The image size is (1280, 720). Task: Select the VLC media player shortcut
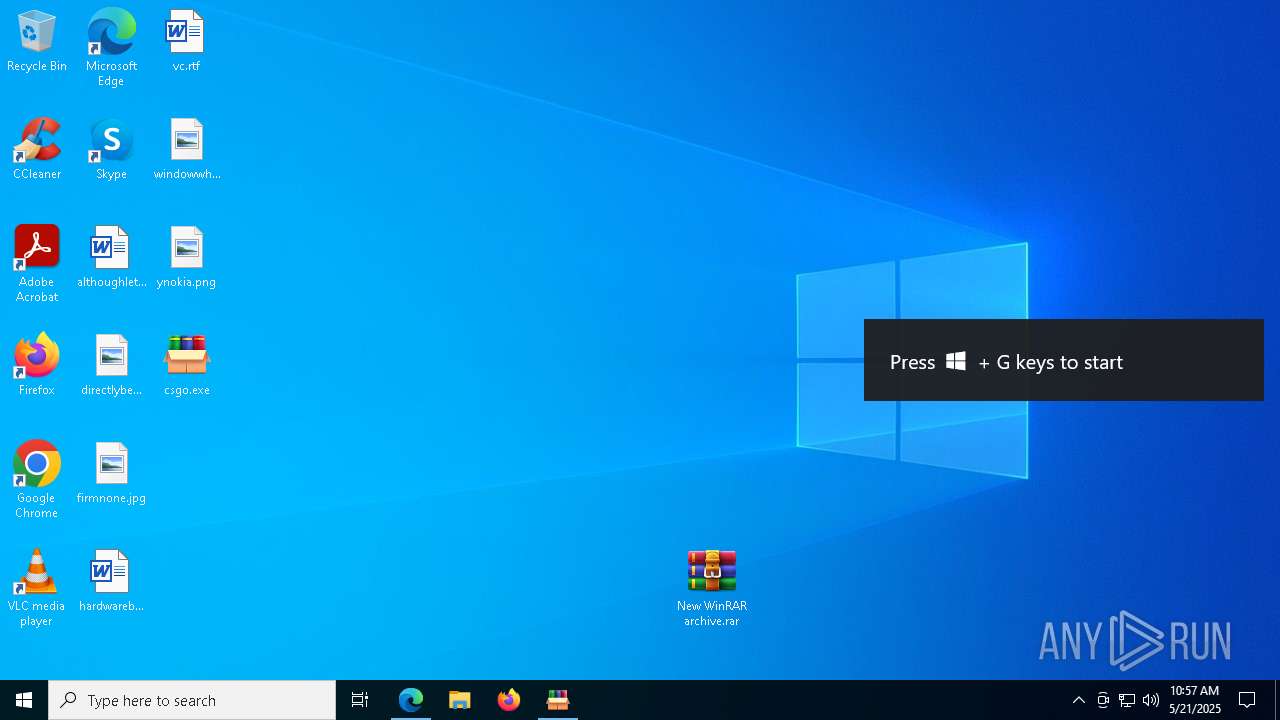(37, 588)
